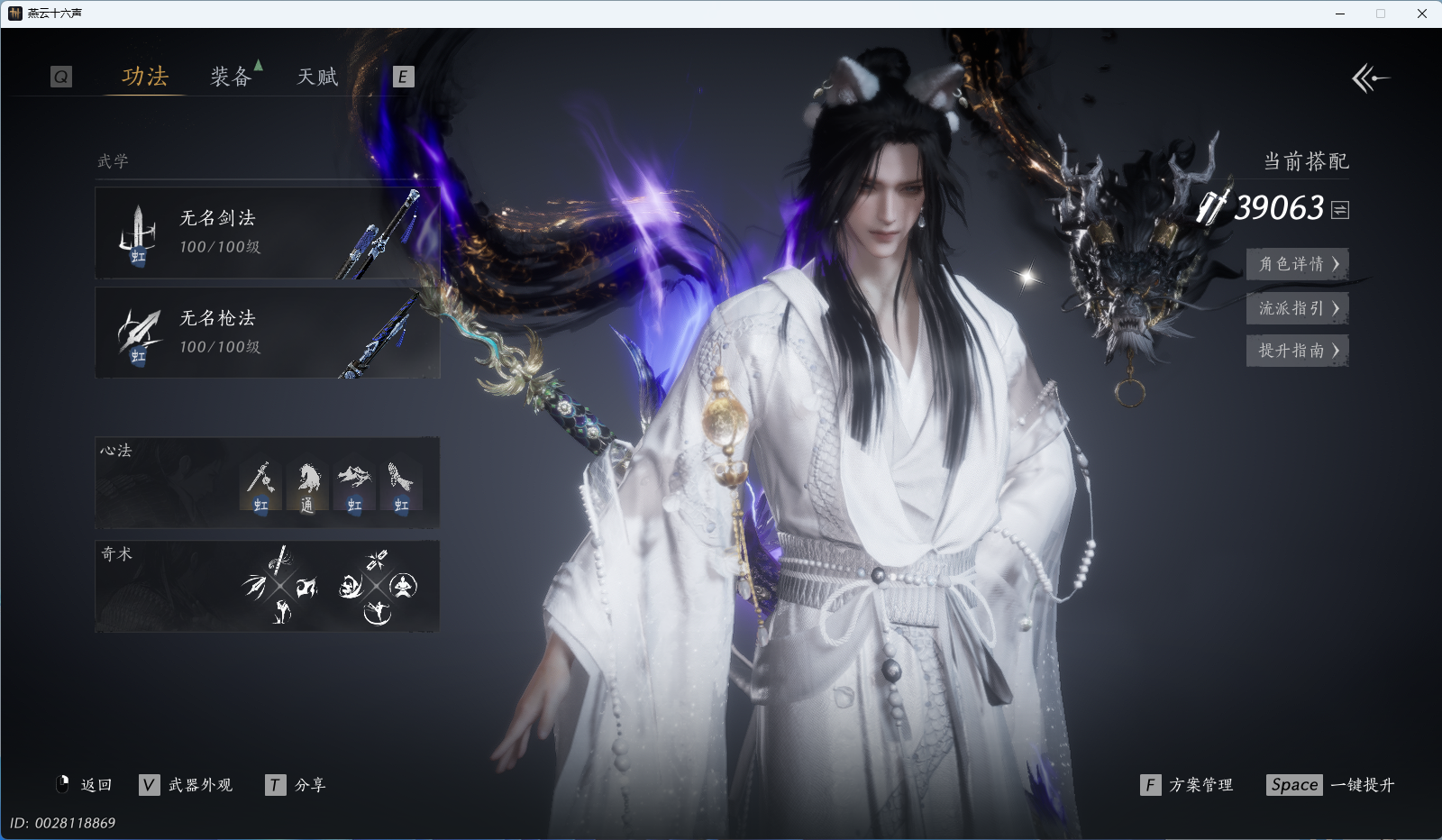1442x840 pixels.
Task: Open the mountain-range 心法 slot
Action: (354, 486)
